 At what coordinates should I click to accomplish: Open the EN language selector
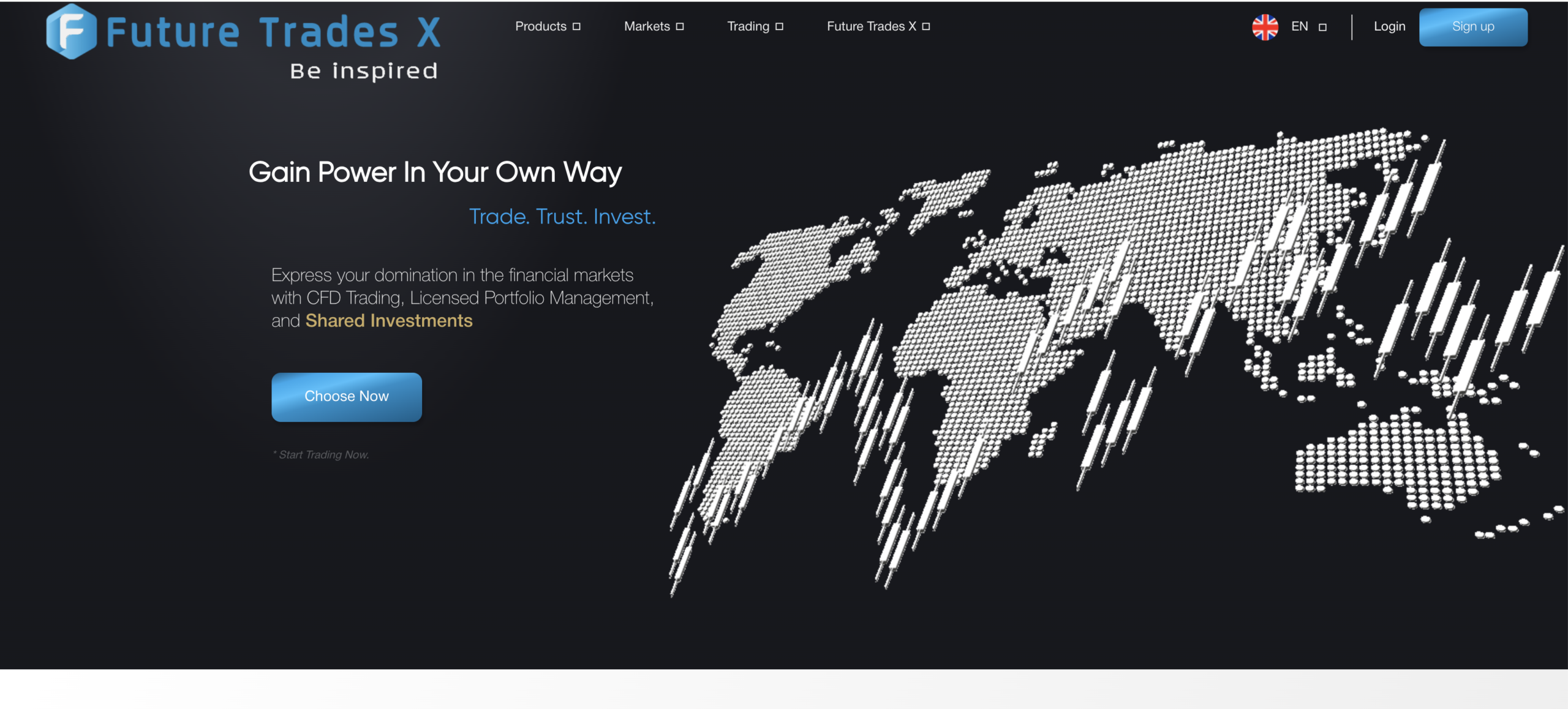click(1300, 26)
